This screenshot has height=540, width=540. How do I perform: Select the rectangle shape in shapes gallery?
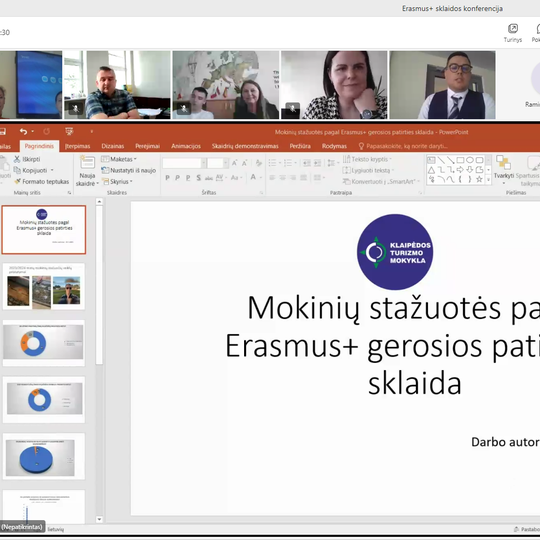460,160
